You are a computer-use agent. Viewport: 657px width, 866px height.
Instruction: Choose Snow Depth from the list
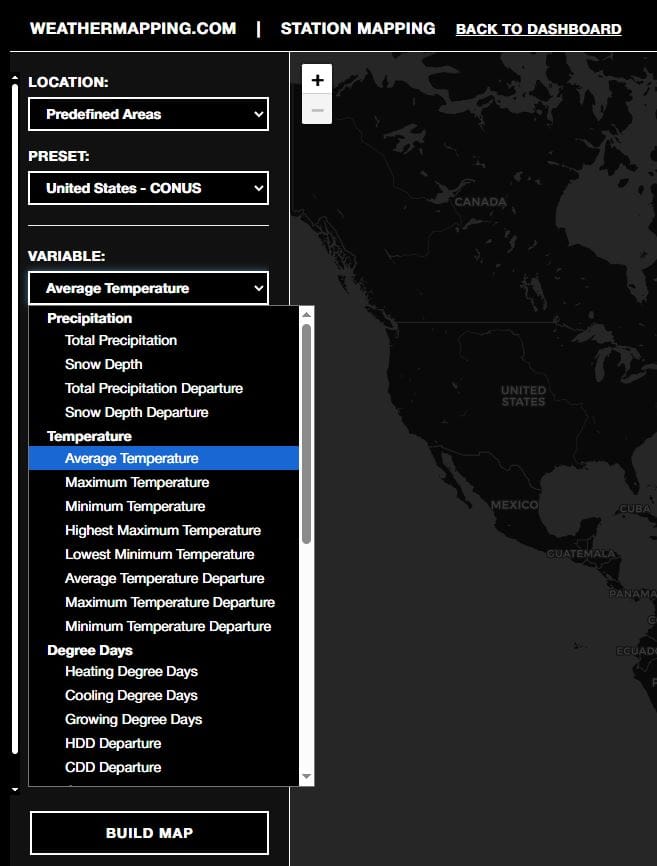click(104, 364)
